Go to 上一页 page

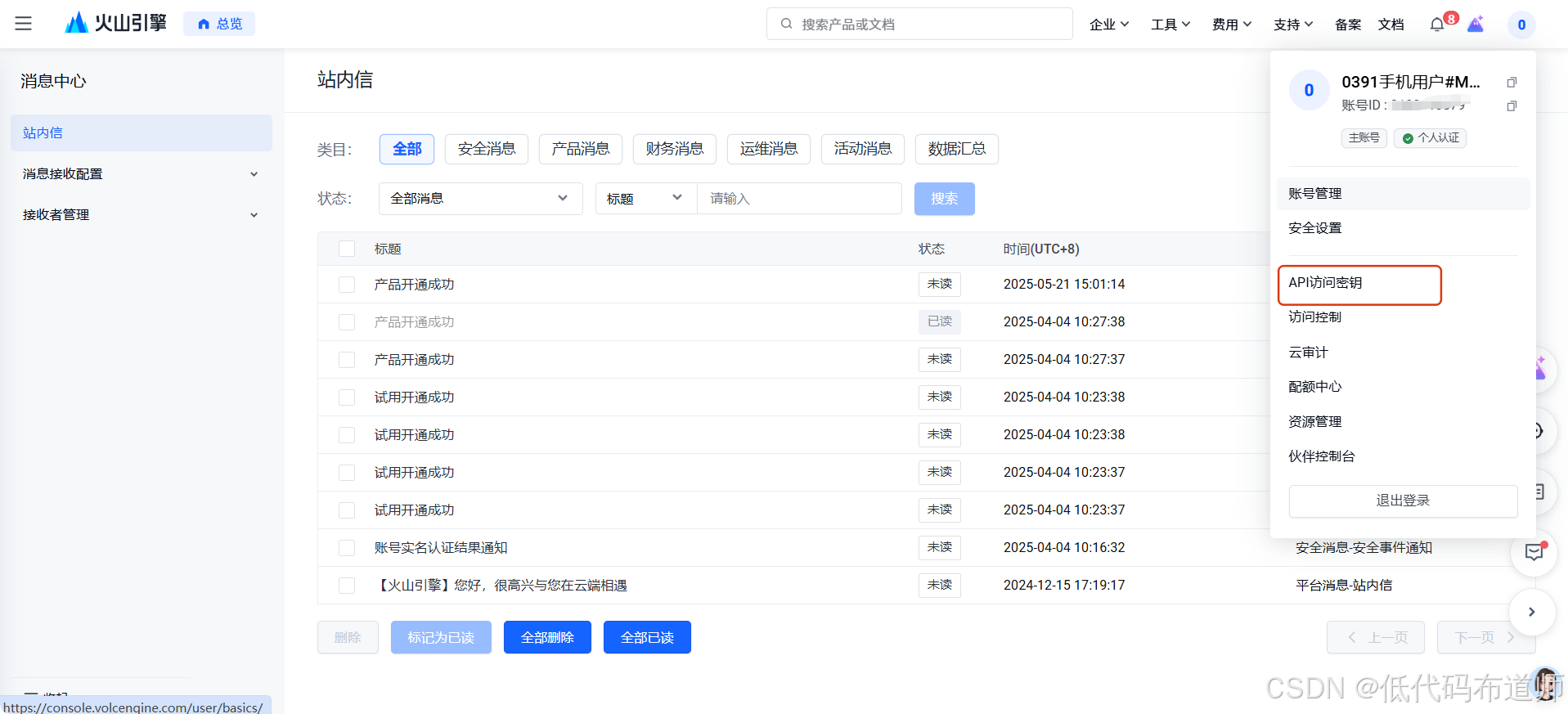(x=1376, y=637)
